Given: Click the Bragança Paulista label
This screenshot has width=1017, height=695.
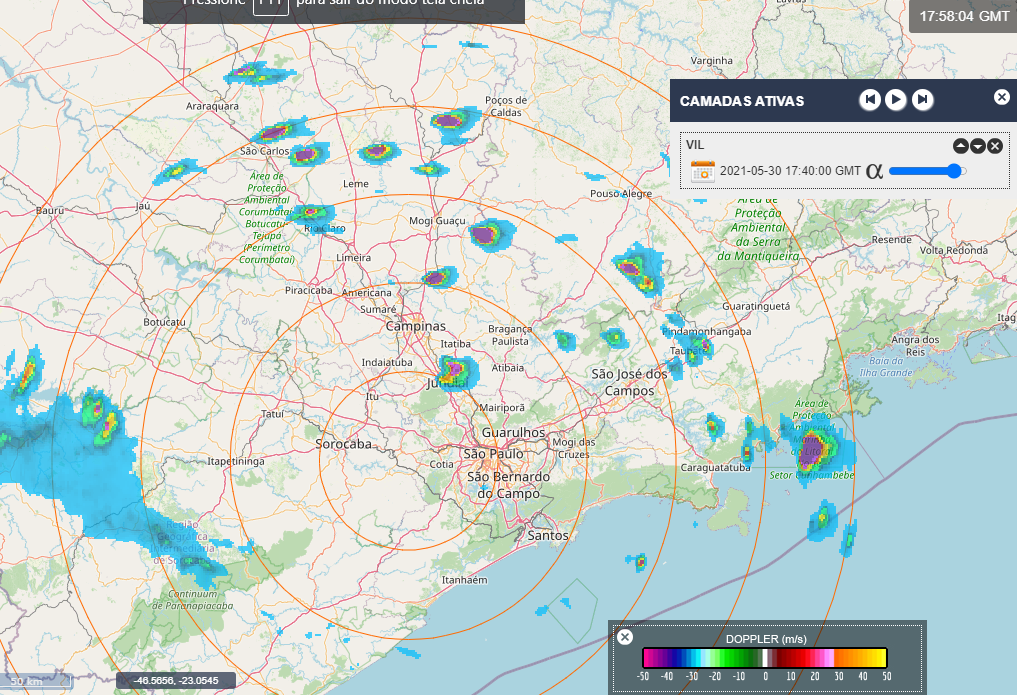Looking at the screenshot, I should tap(510, 335).
